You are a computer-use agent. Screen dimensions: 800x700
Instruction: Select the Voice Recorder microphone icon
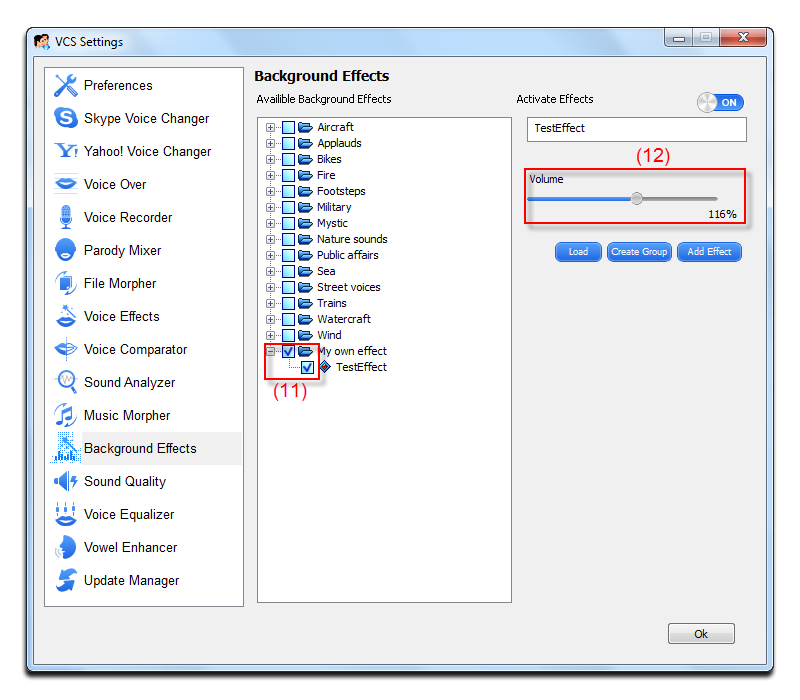[x=66, y=217]
